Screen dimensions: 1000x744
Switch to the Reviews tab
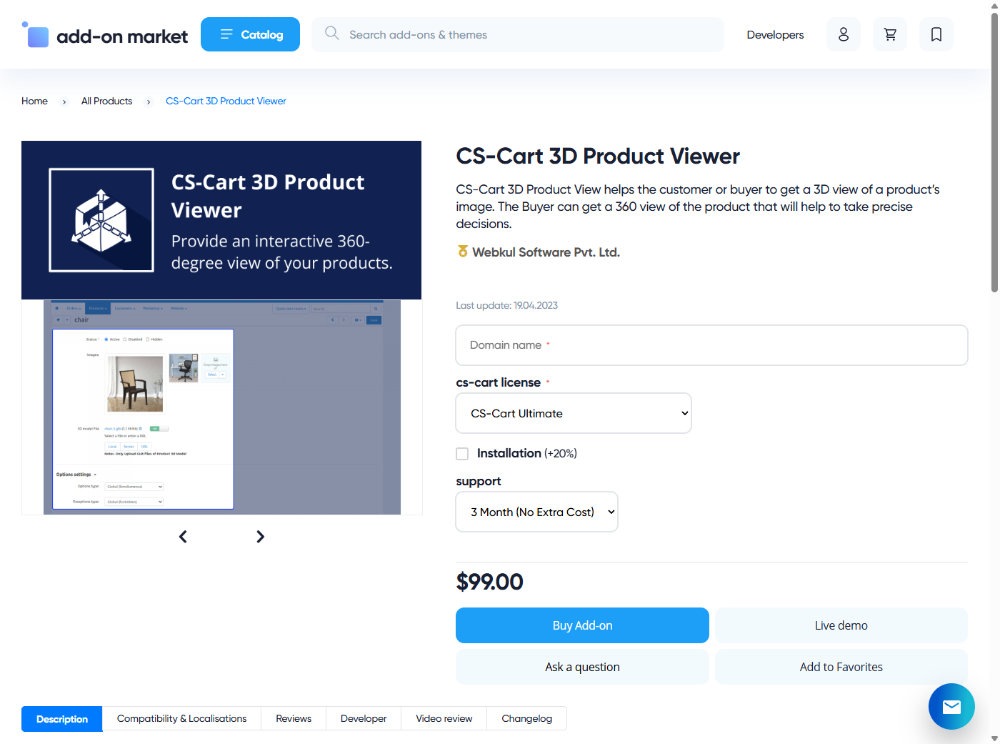click(293, 719)
